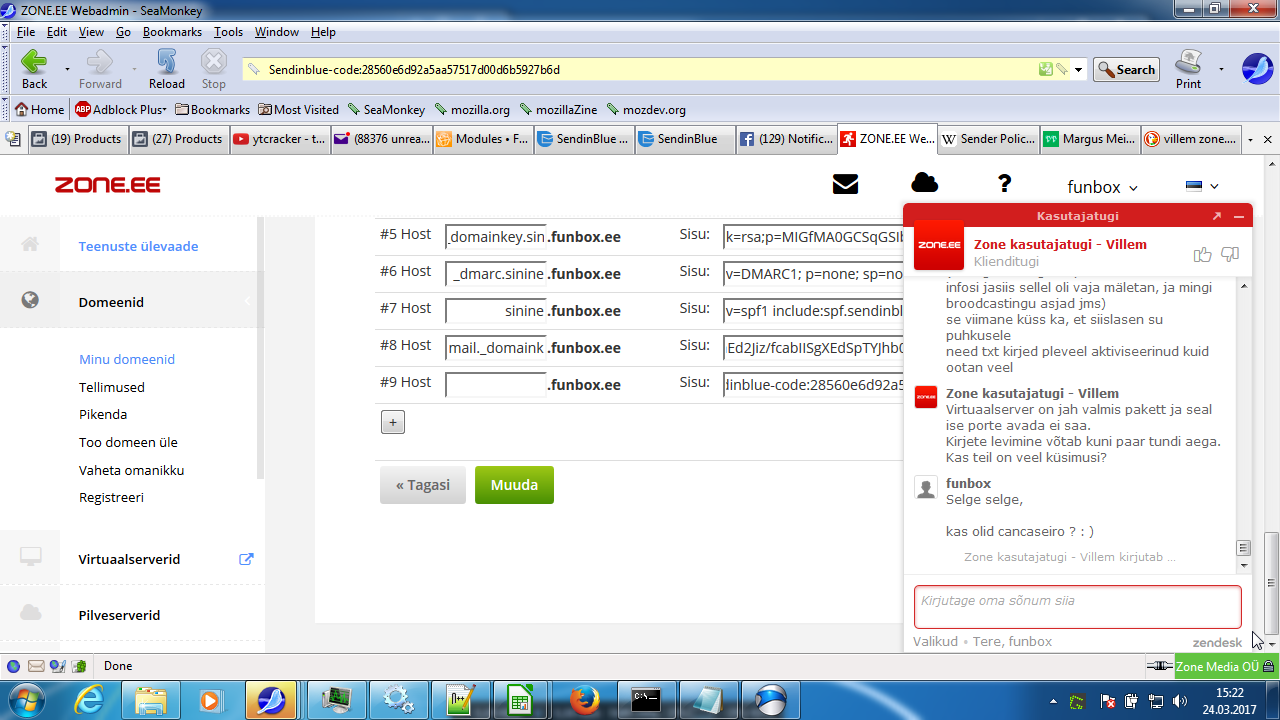
Task: Open the Pilveserverid sidebar section
Action: (x=119, y=615)
